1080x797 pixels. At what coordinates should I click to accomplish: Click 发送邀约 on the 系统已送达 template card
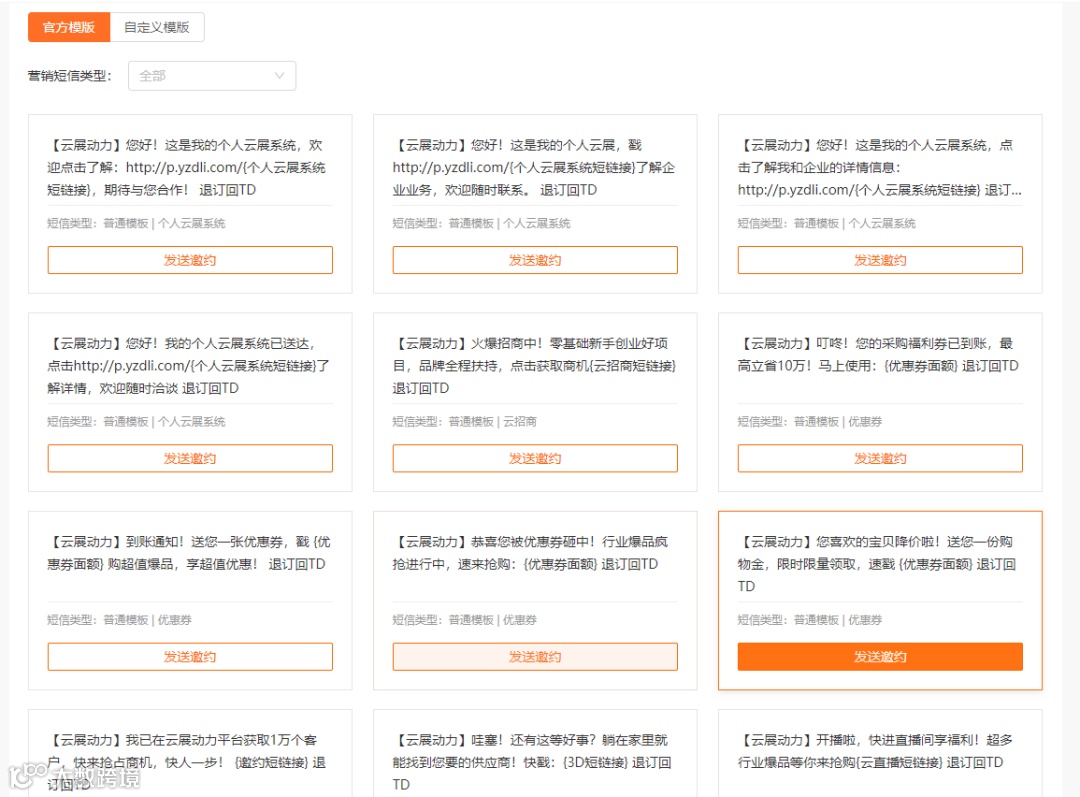click(190, 459)
